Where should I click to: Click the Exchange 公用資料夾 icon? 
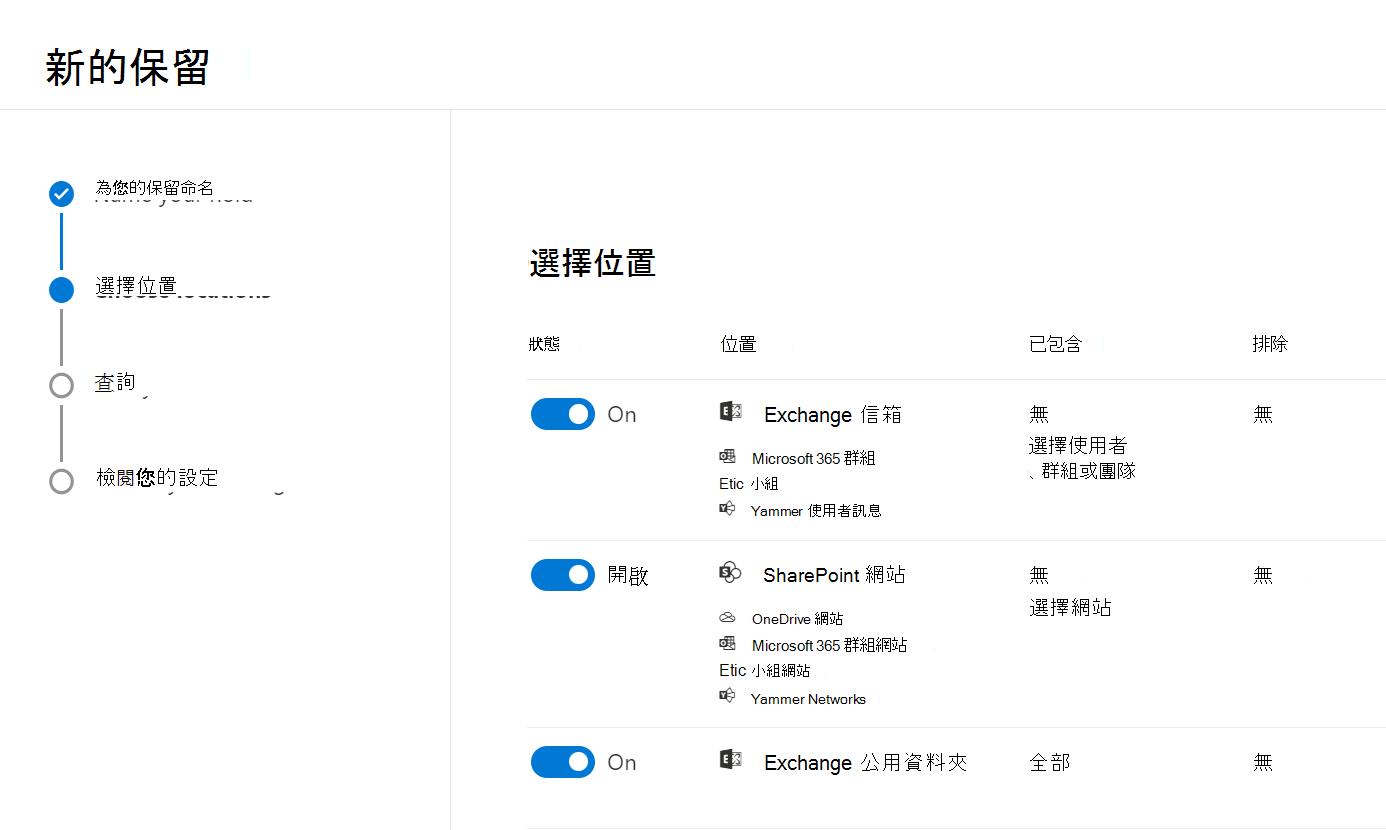click(x=730, y=760)
